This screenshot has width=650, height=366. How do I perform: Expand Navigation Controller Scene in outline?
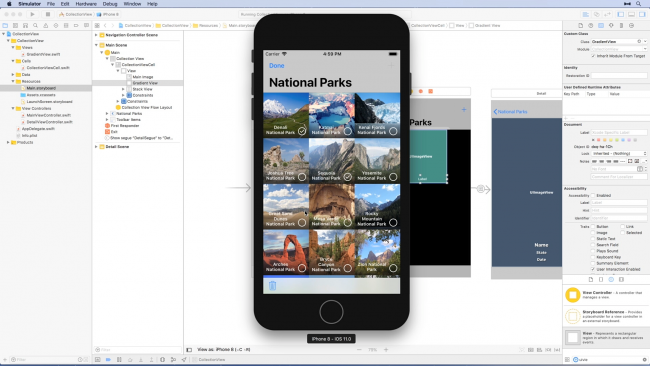pos(96,35)
